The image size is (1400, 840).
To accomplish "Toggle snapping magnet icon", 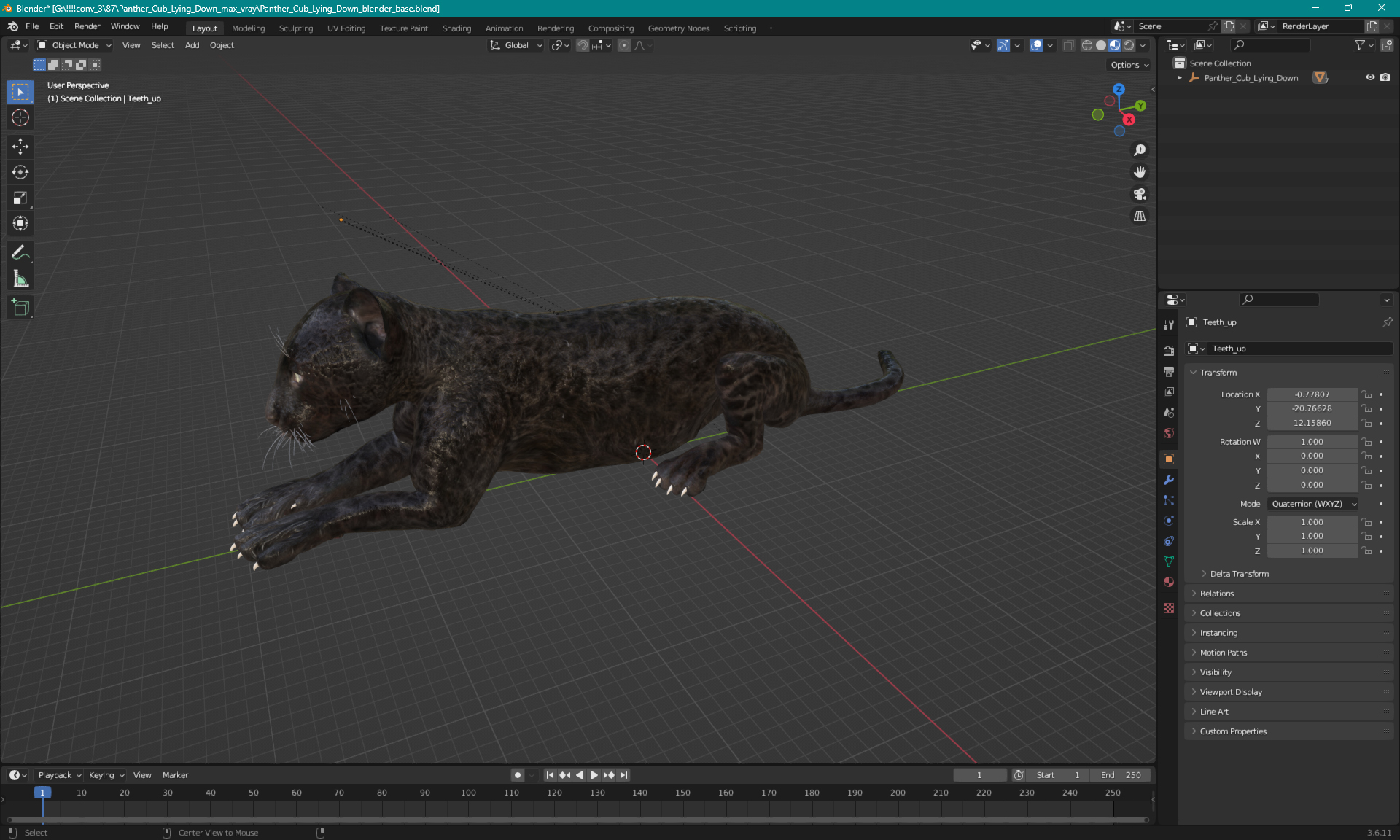I will 582,45.
